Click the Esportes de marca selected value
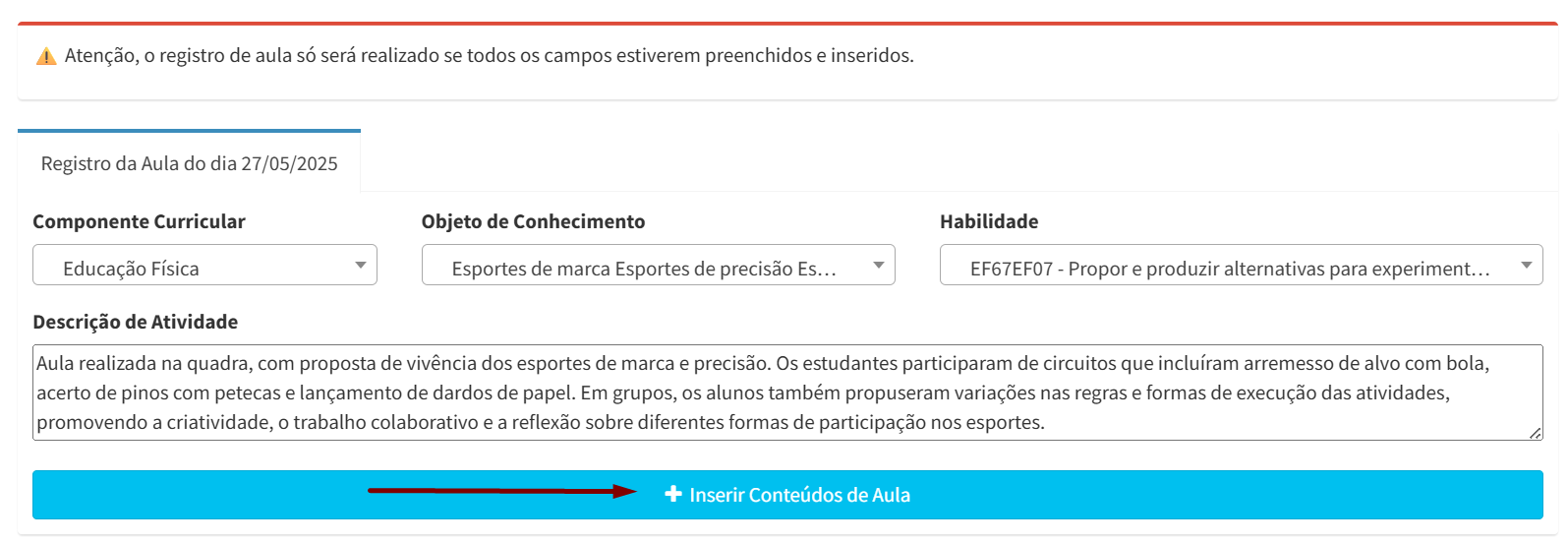The image size is (1568, 544). (644, 269)
